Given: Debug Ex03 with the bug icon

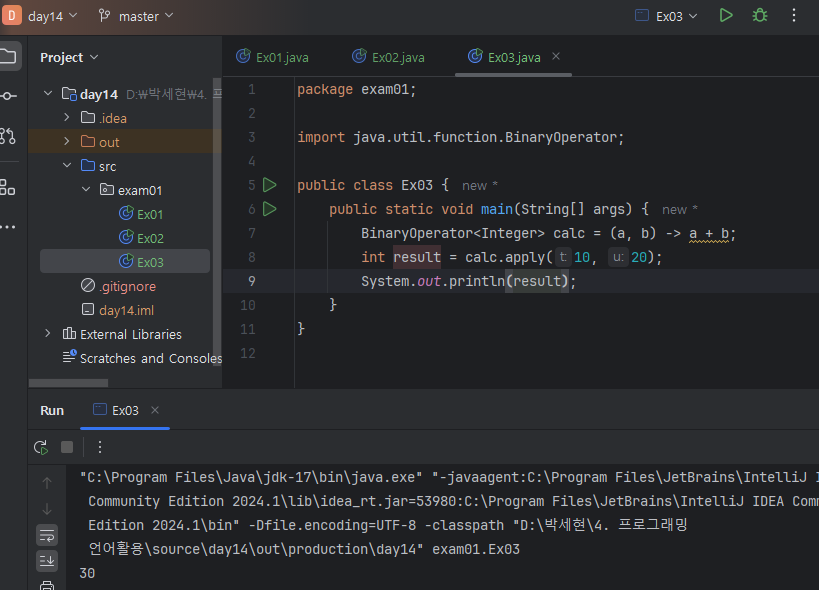Looking at the screenshot, I should [759, 16].
